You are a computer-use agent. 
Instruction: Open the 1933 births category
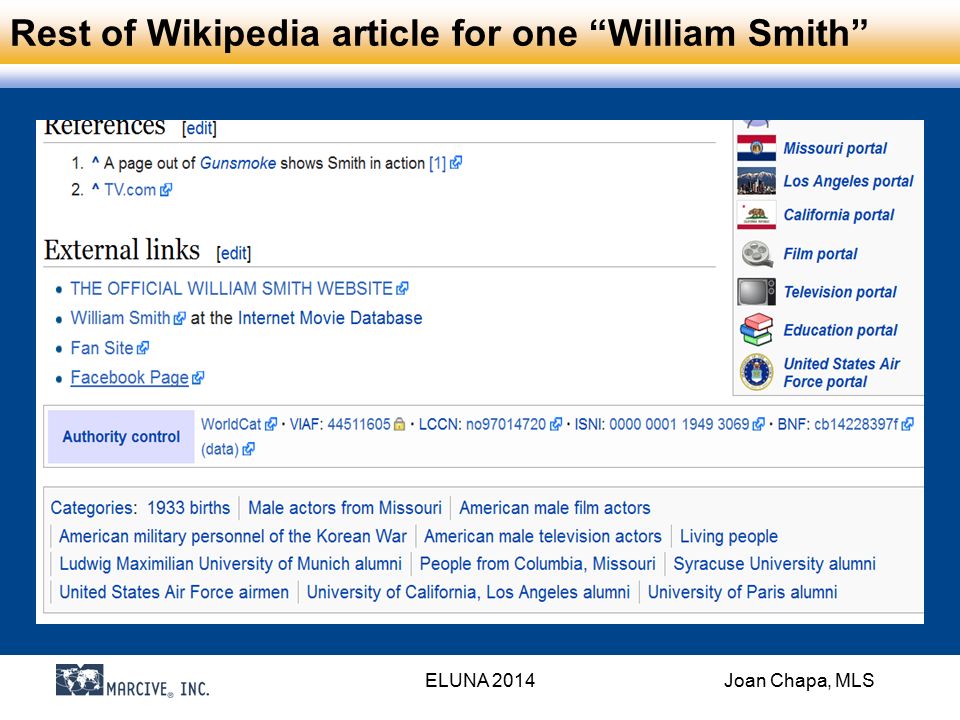[189, 508]
